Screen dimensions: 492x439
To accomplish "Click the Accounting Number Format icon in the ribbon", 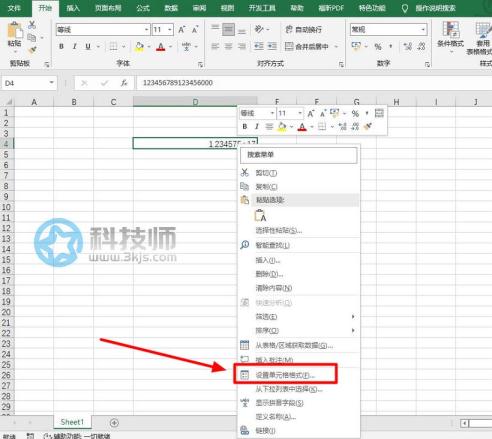I will point(356,46).
